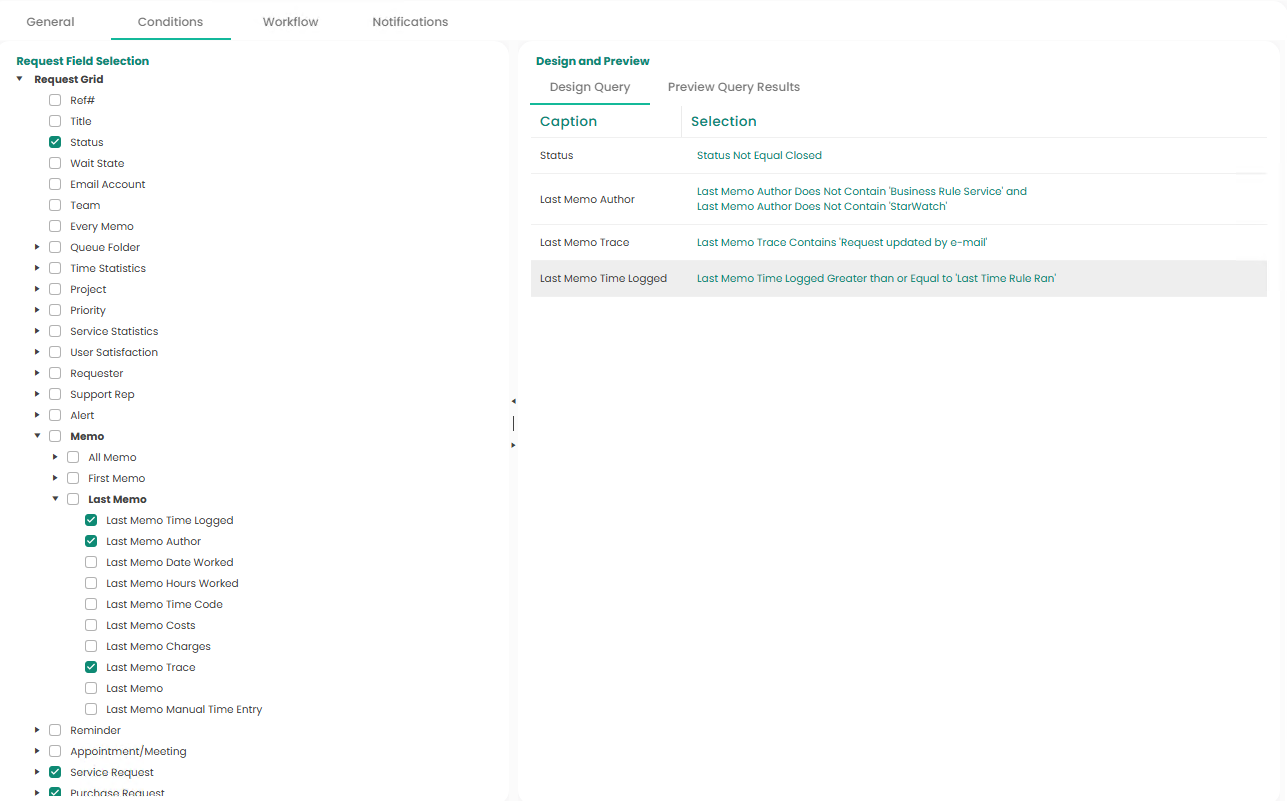Open 'Status Not Equal Closed' condition link

tap(759, 155)
